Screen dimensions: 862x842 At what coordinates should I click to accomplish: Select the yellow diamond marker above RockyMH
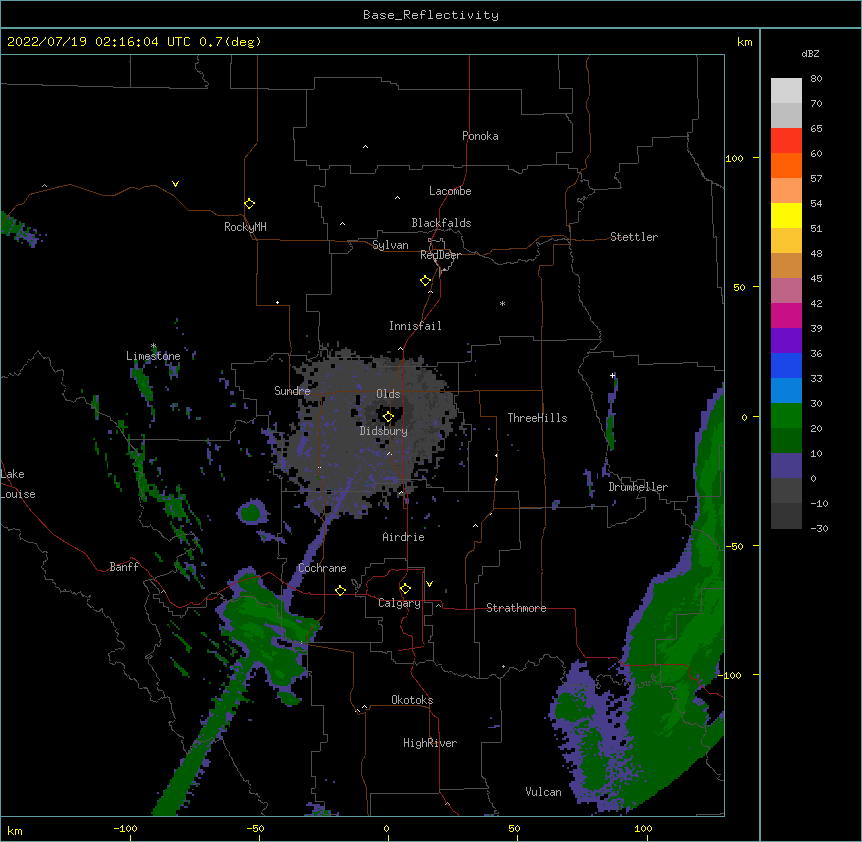coord(249,204)
